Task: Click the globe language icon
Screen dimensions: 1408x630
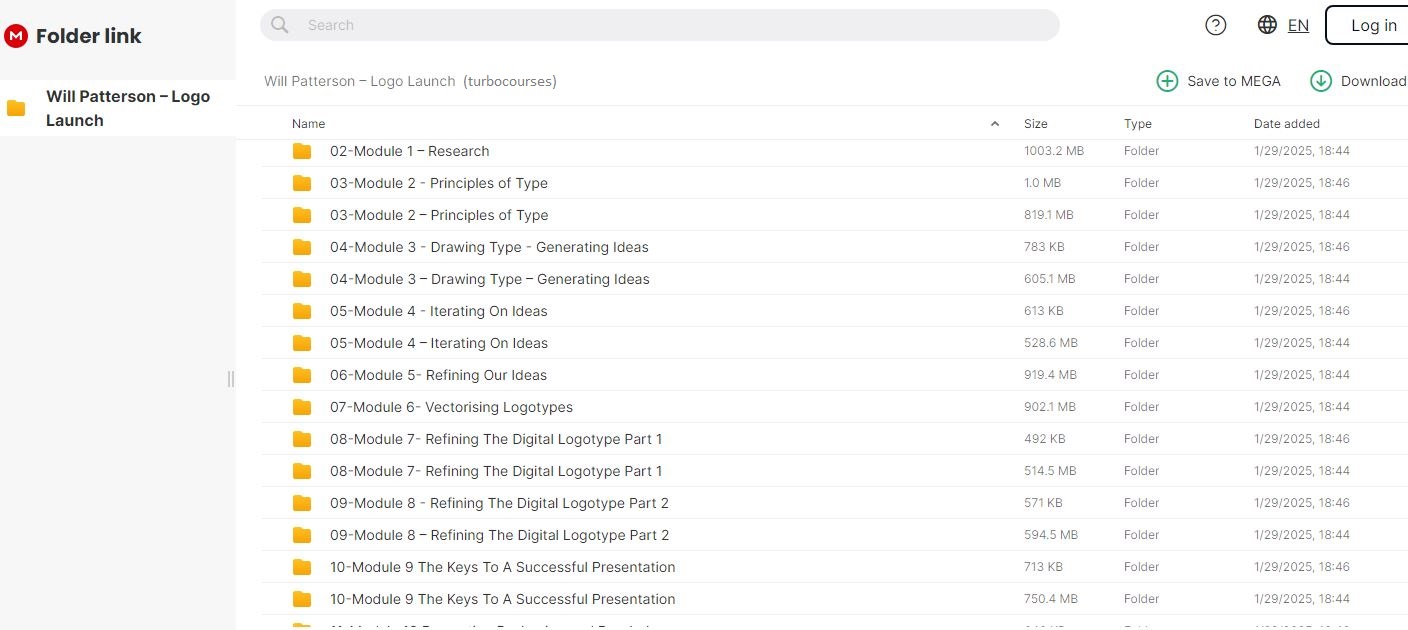Action: (1267, 26)
